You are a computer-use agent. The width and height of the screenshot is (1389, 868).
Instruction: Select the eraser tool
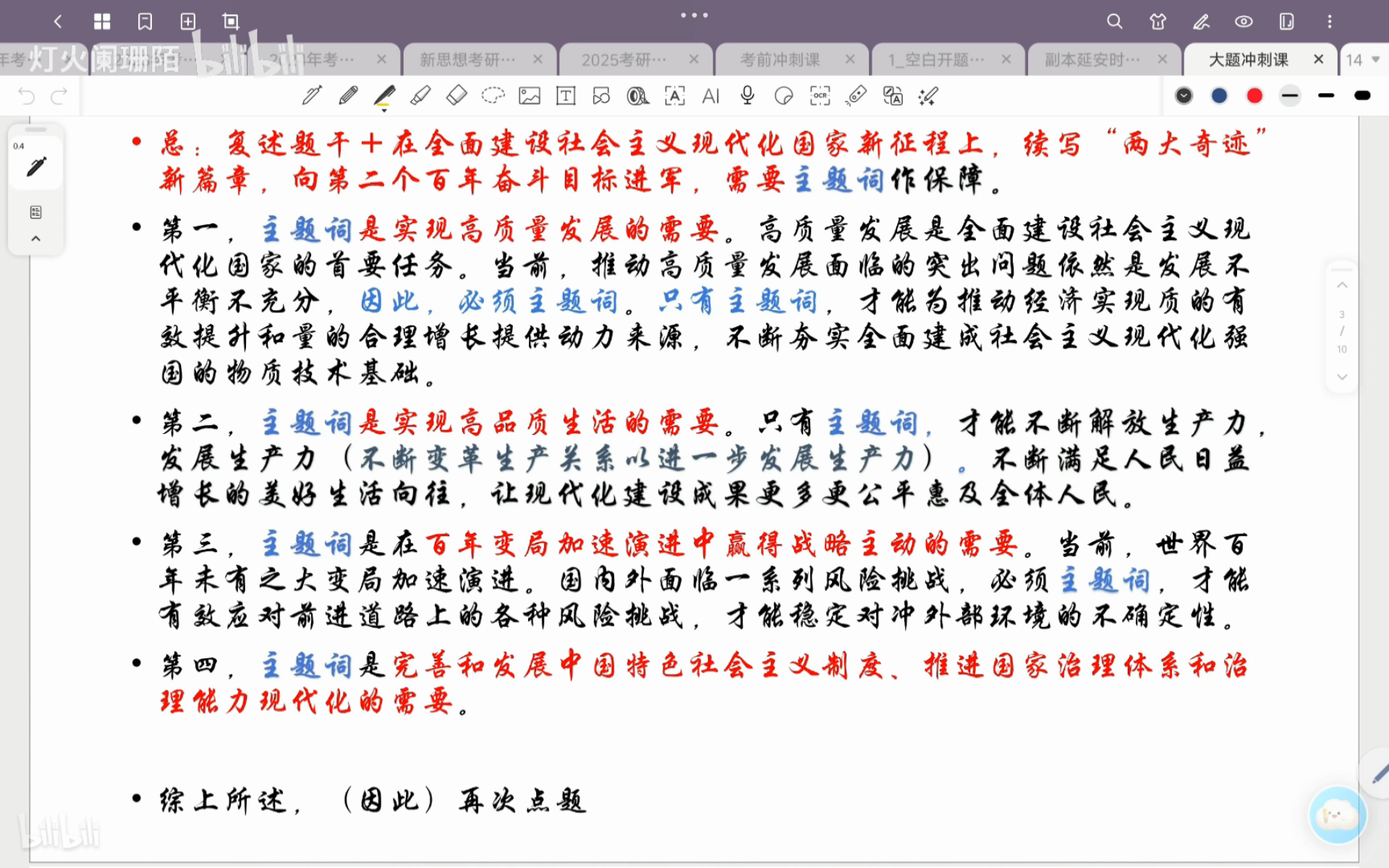(x=456, y=95)
